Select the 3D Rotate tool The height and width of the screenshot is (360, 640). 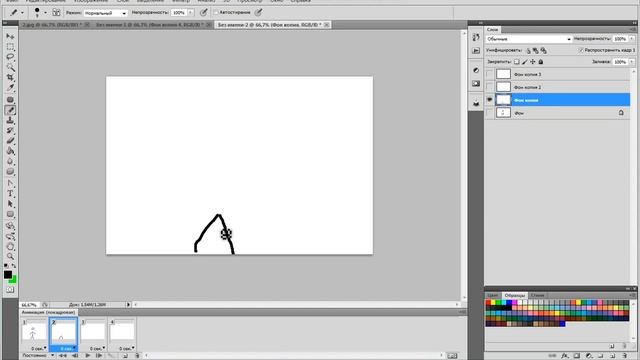(x=10, y=226)
